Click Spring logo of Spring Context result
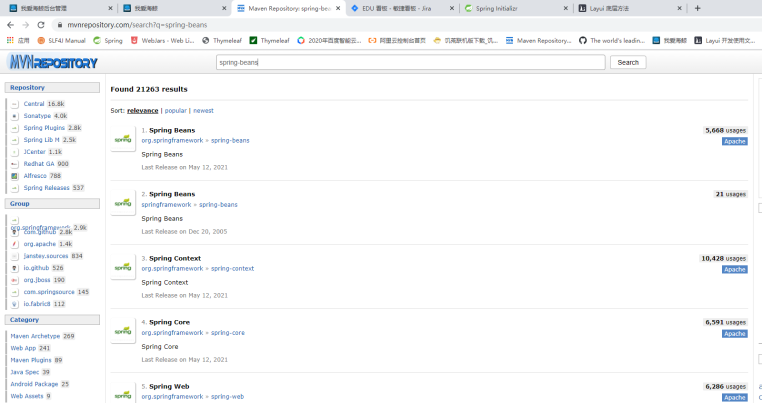 click(x=123, y=267)
